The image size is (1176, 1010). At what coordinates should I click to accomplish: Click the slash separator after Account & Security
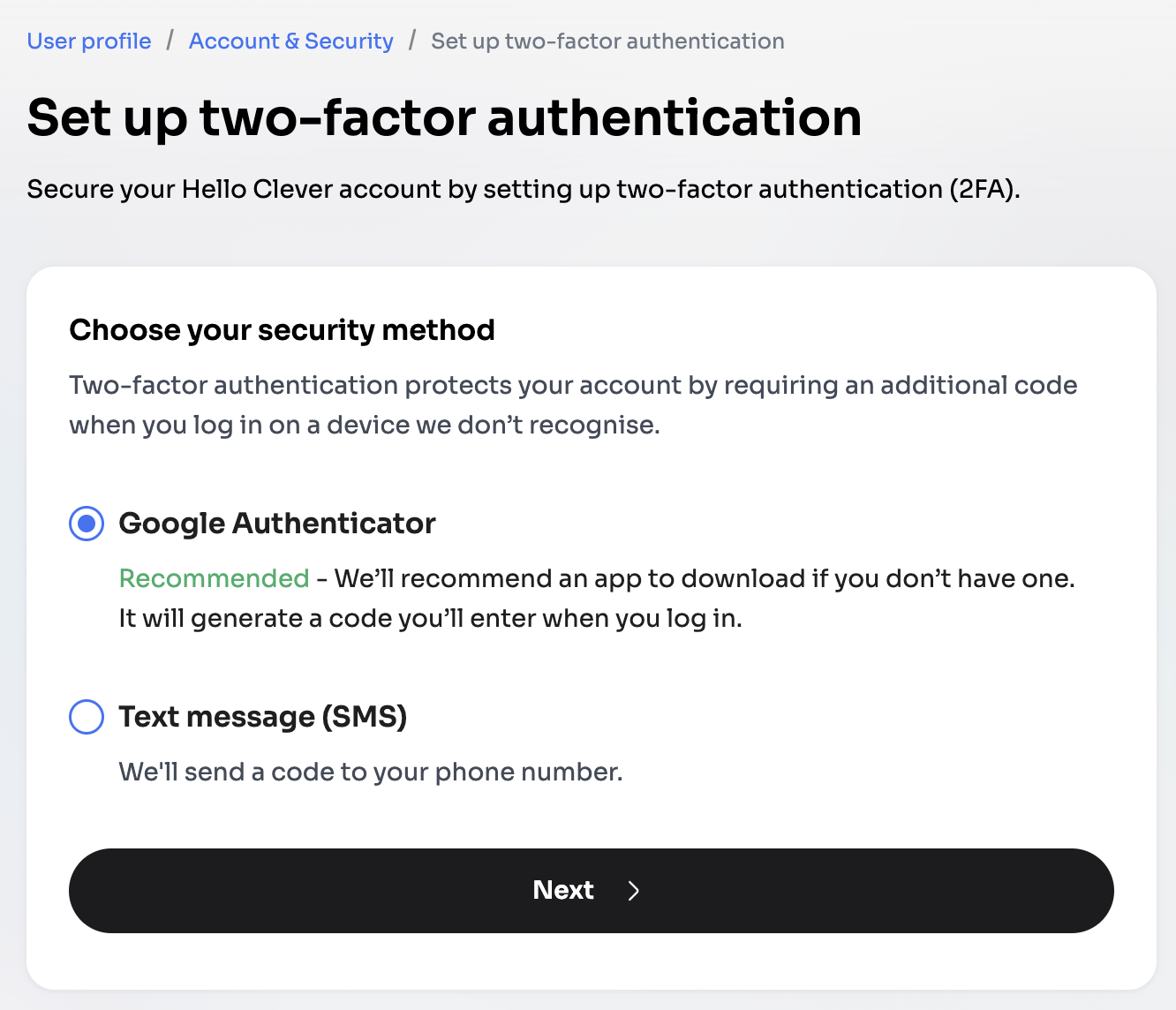(412, 41)
